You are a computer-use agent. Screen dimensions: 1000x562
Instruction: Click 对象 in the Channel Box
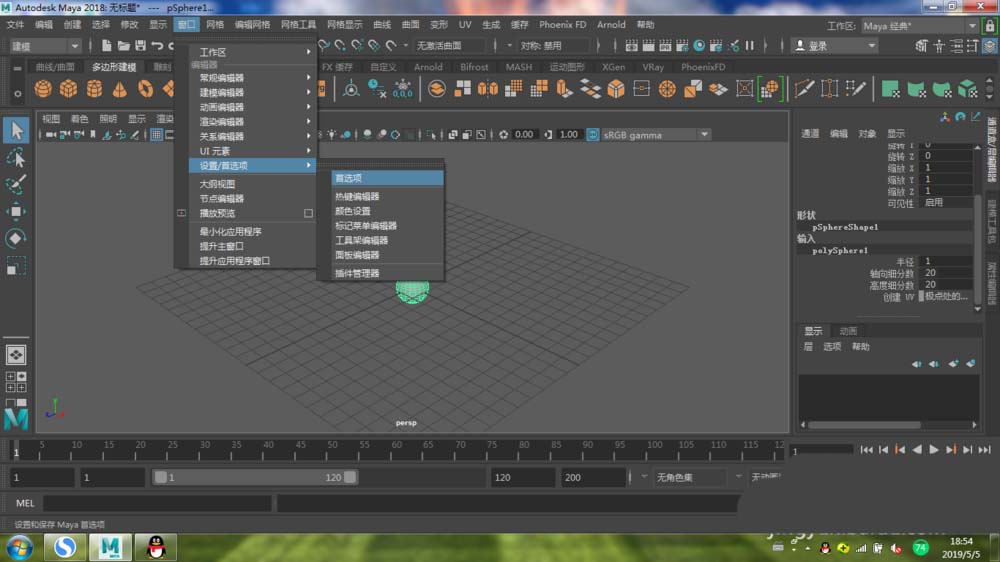(866, 133)
